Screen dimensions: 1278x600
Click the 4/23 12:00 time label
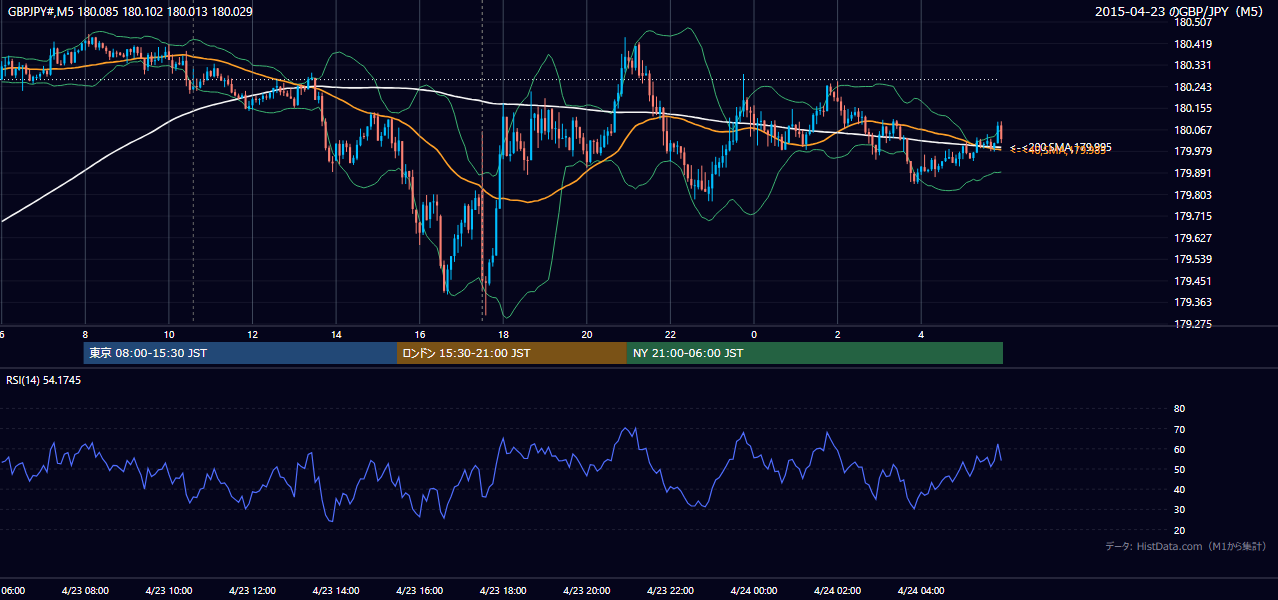(252, 590)
